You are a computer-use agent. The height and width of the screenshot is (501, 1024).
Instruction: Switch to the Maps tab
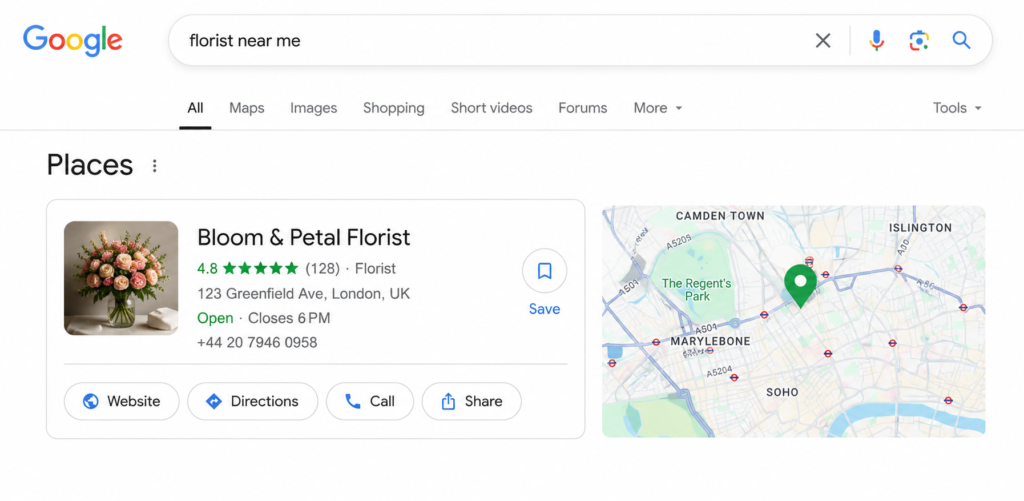click(x=246, y=108)
